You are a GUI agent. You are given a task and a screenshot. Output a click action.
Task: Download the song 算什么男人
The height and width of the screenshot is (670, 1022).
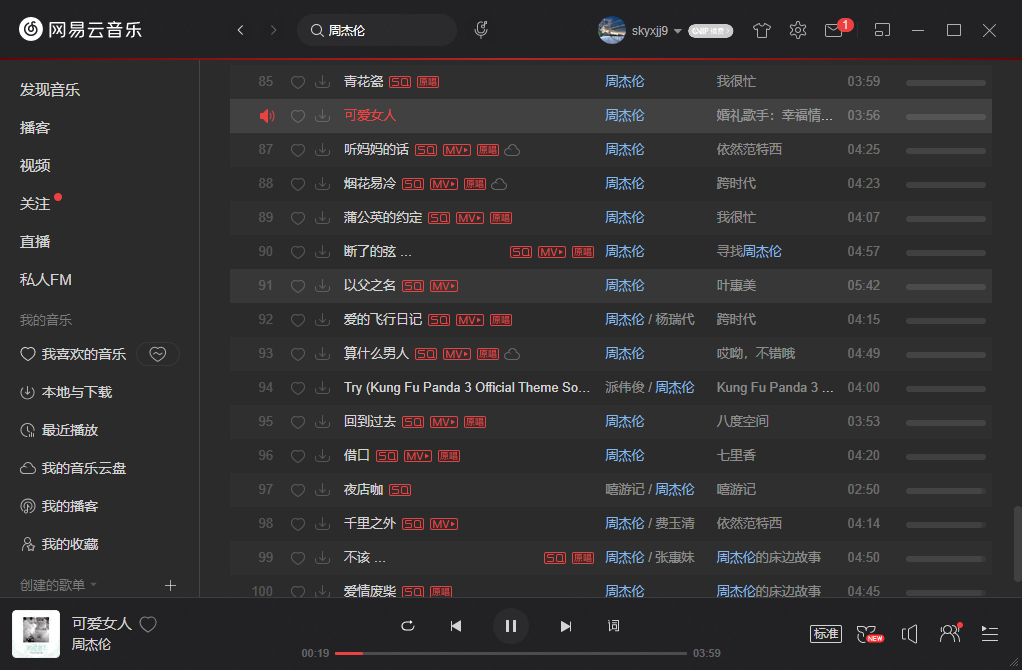pos(323,353)
